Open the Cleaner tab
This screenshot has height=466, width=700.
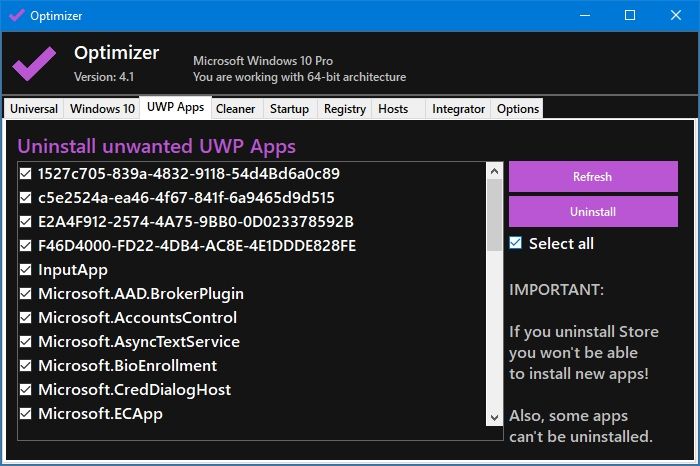pos(235,109)
